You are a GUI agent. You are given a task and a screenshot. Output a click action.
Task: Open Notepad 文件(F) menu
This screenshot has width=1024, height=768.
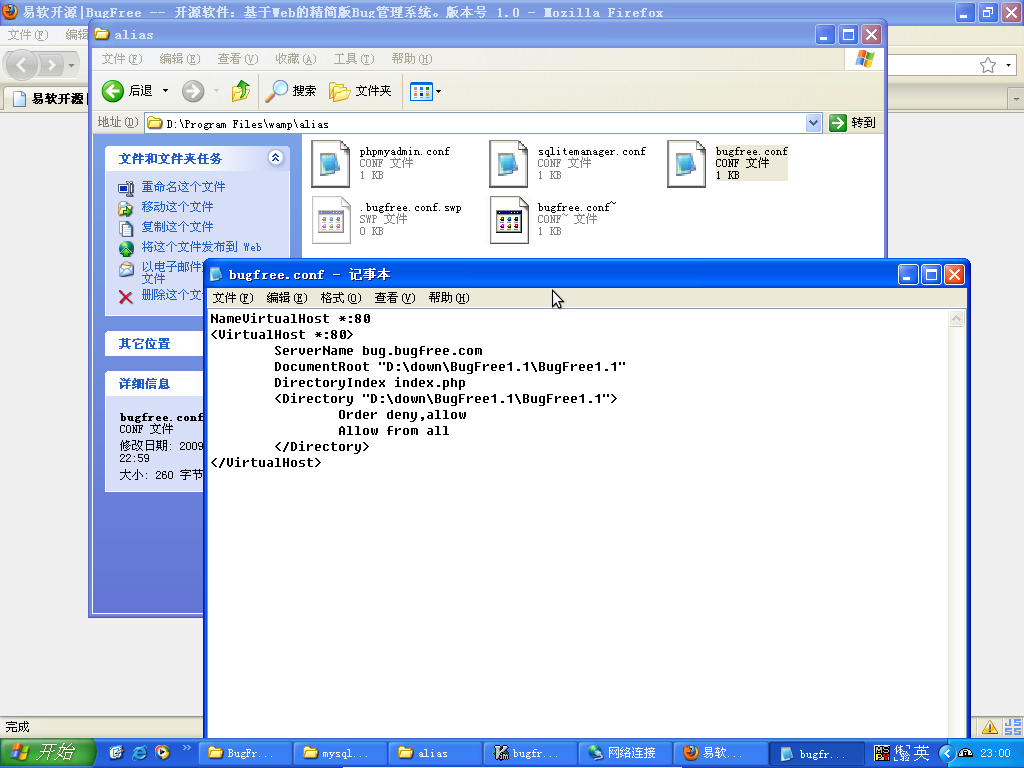(x=232, y=298)
